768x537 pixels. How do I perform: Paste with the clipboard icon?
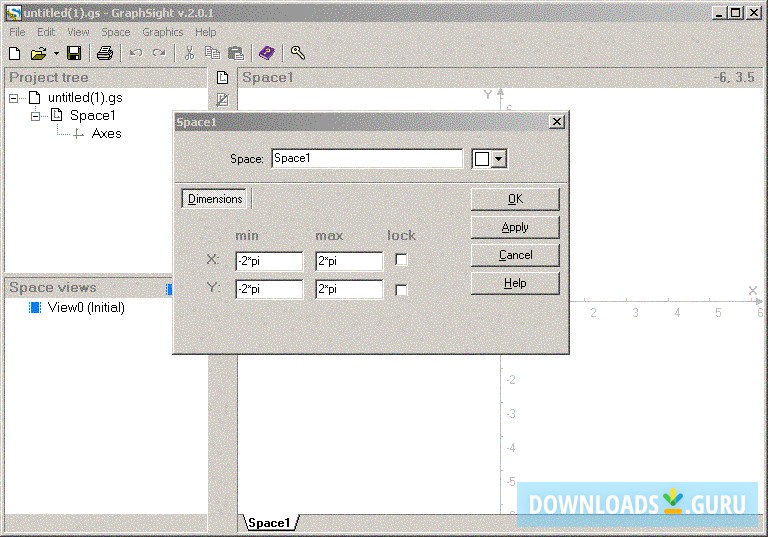(x=236, y=53)
